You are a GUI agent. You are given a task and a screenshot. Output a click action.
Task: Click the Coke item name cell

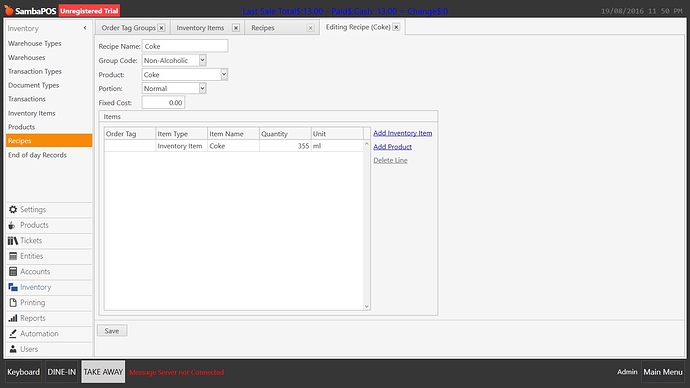point(233,146)
